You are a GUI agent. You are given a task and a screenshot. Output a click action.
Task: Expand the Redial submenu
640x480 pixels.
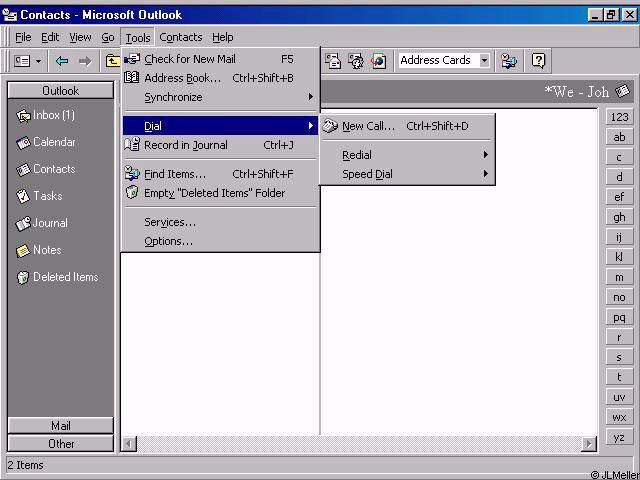[x=407, y=155]
